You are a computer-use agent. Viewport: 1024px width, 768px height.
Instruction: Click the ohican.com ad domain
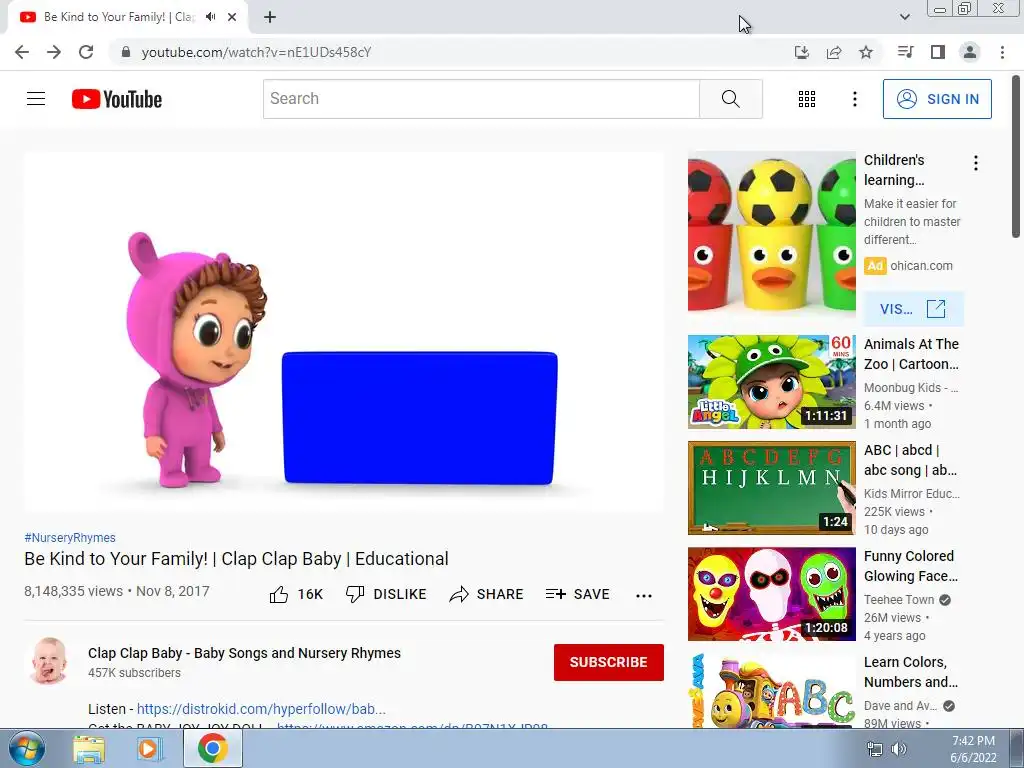pyautogui.click(x=921, y=266)
